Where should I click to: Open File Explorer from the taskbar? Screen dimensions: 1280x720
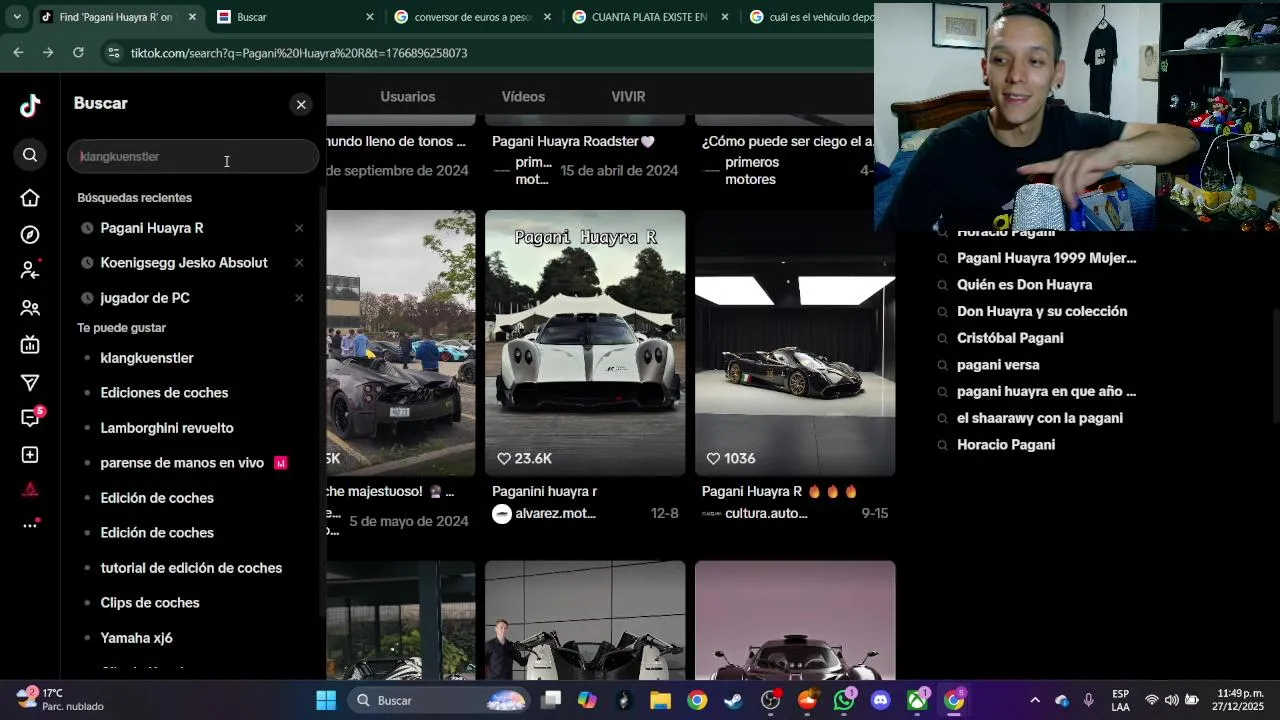tap(660, 700)
